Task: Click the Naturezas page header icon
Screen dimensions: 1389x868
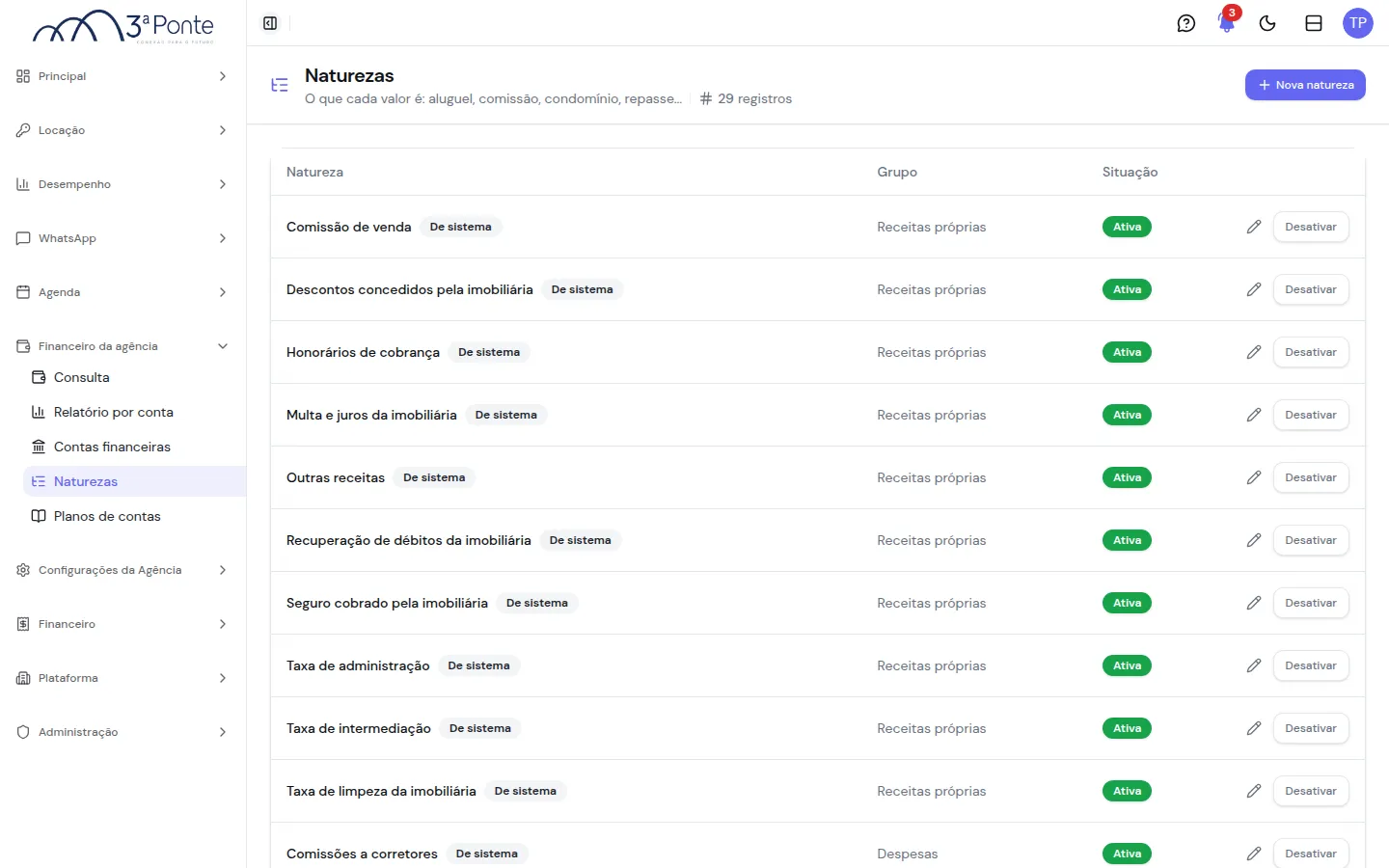Action: 280,85
